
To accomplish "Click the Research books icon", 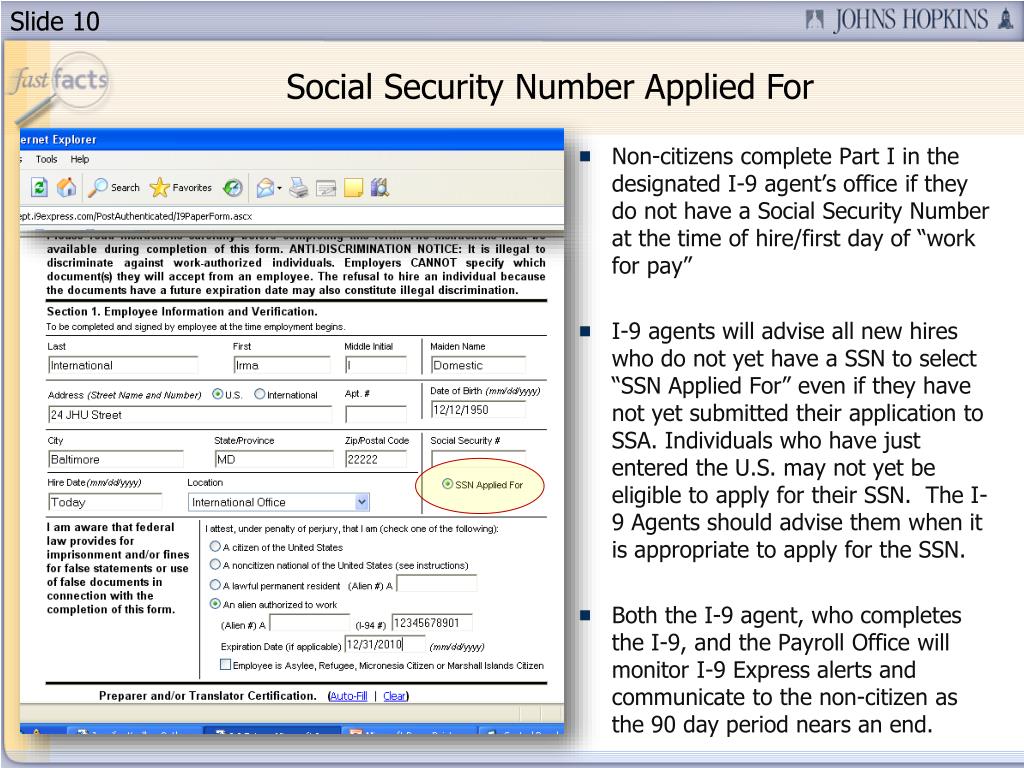I will pos(379,188).
